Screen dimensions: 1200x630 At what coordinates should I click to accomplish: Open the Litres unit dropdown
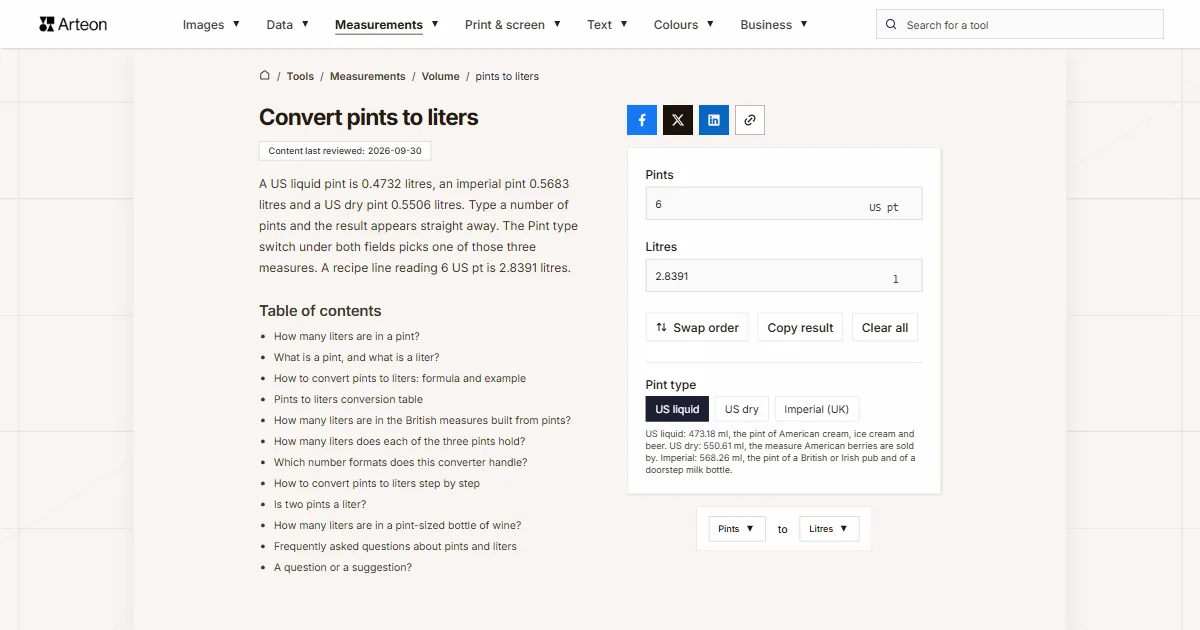[x=829, y=529]
